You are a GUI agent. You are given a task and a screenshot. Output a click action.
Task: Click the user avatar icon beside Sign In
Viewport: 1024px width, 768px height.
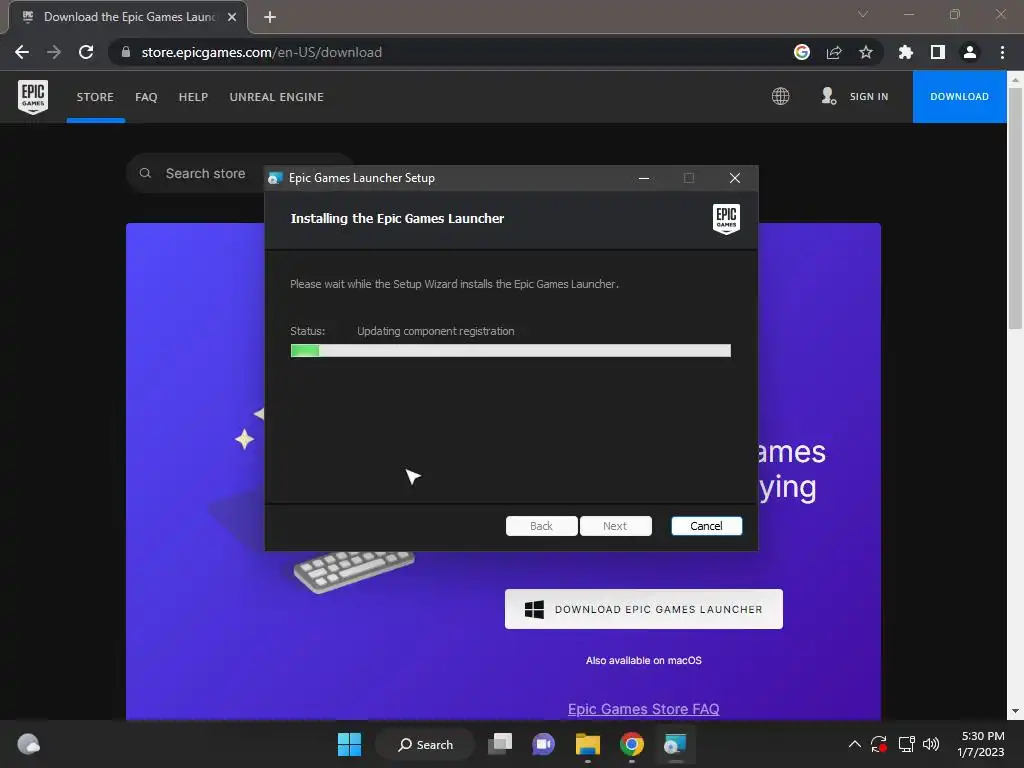click(x=828, y=97)
